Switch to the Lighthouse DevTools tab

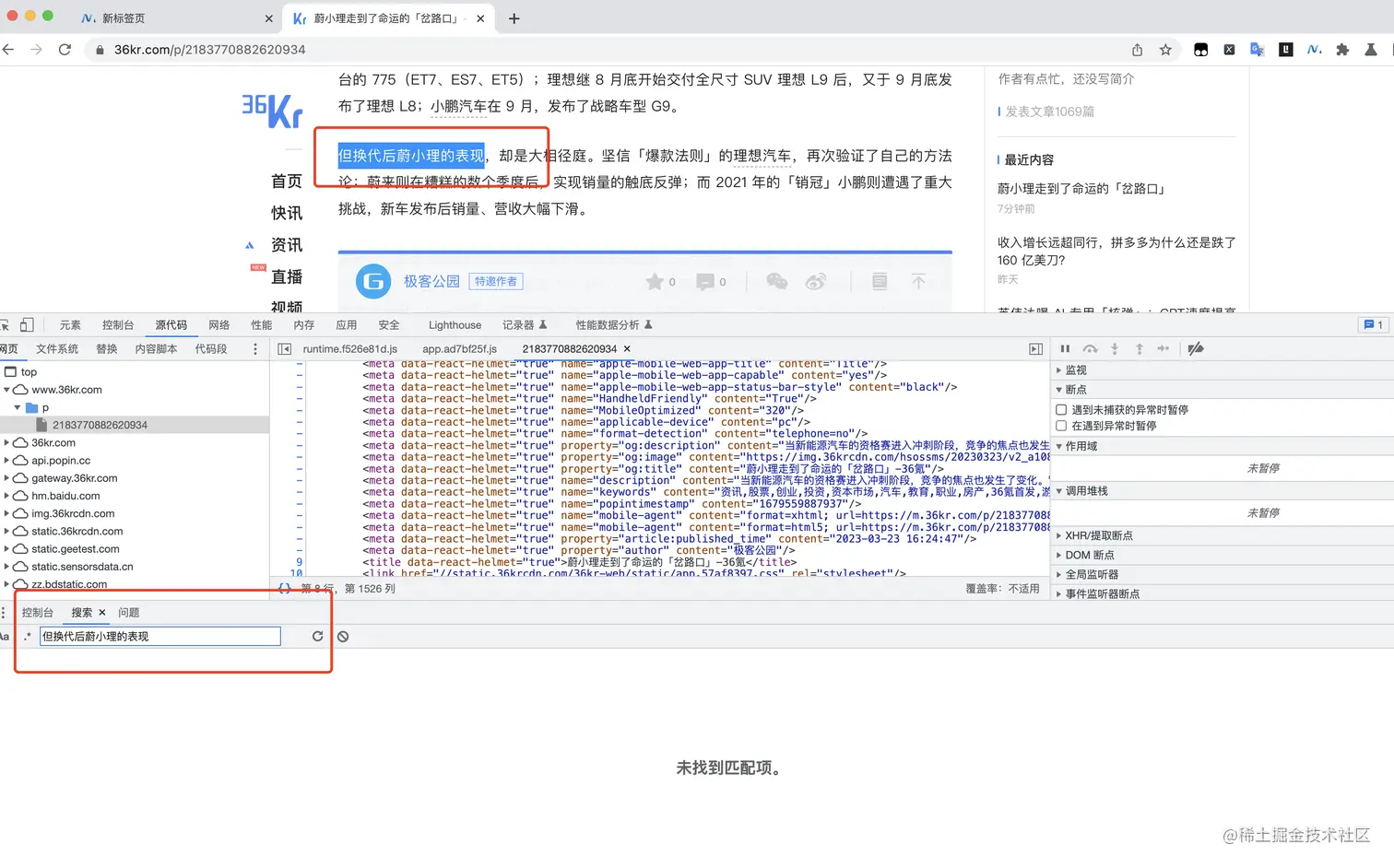(455, 324)
